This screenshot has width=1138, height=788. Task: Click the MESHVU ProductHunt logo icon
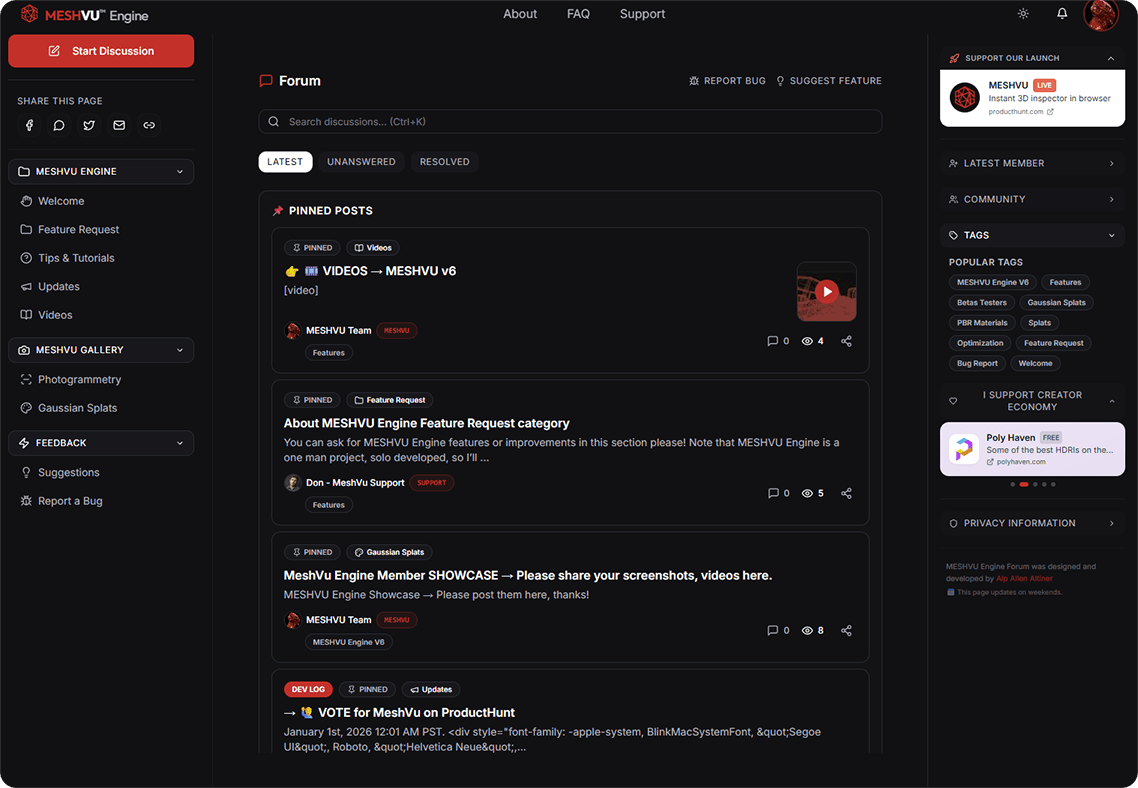tap(965, 98)
